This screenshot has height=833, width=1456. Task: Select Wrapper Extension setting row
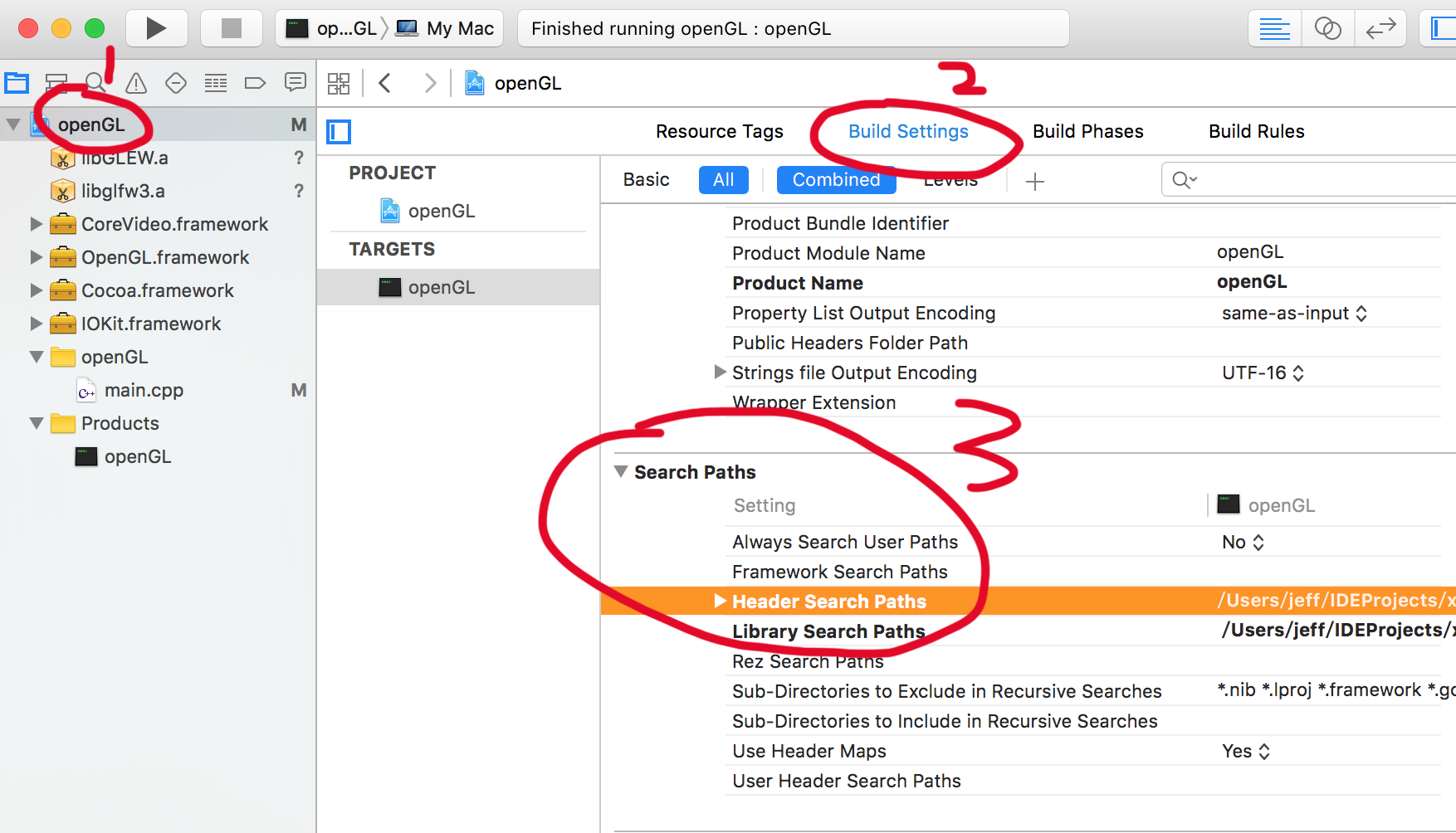(1028, 402)
